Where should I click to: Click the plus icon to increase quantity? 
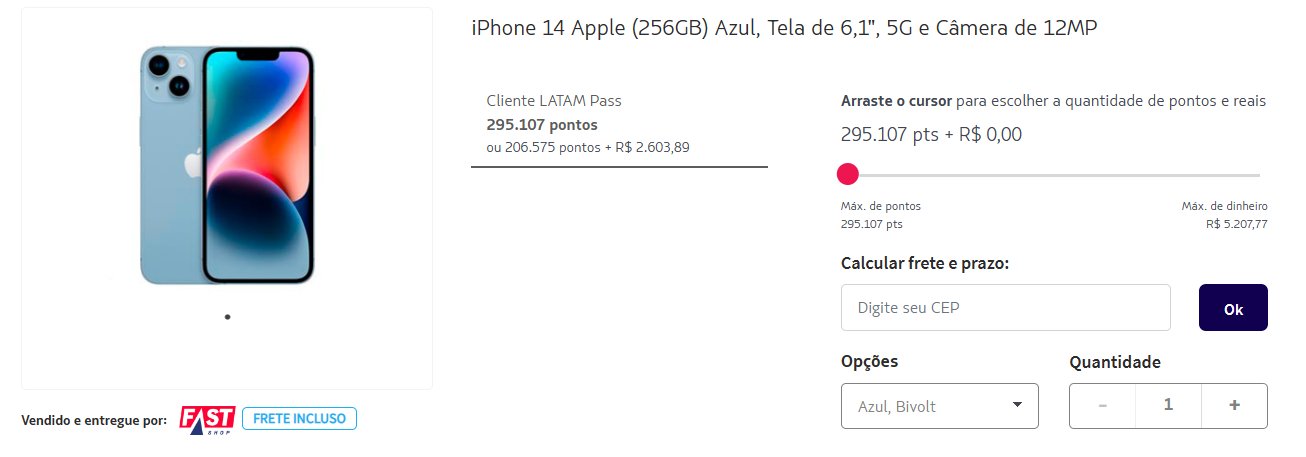(1234, 405)
